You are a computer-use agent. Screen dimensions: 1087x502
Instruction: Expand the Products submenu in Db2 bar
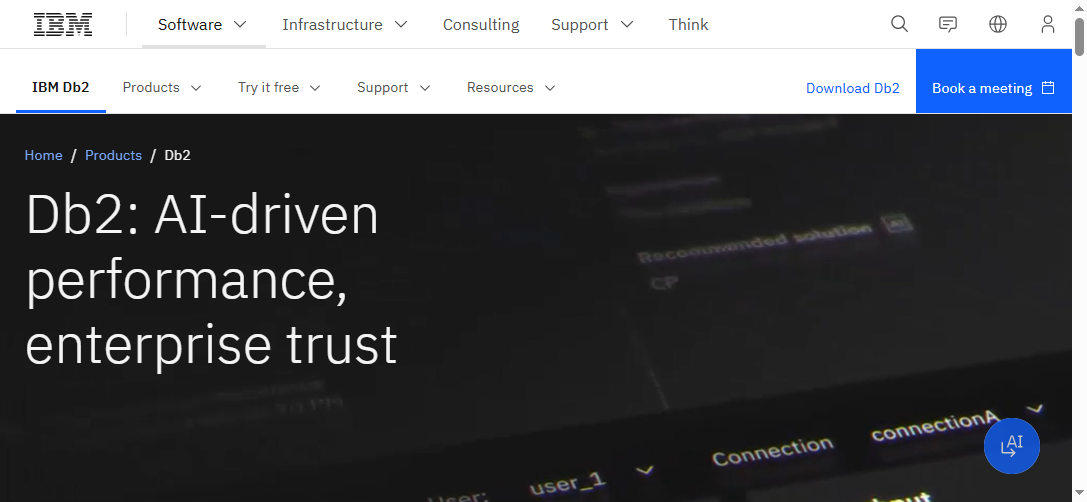tap(162, 88)
